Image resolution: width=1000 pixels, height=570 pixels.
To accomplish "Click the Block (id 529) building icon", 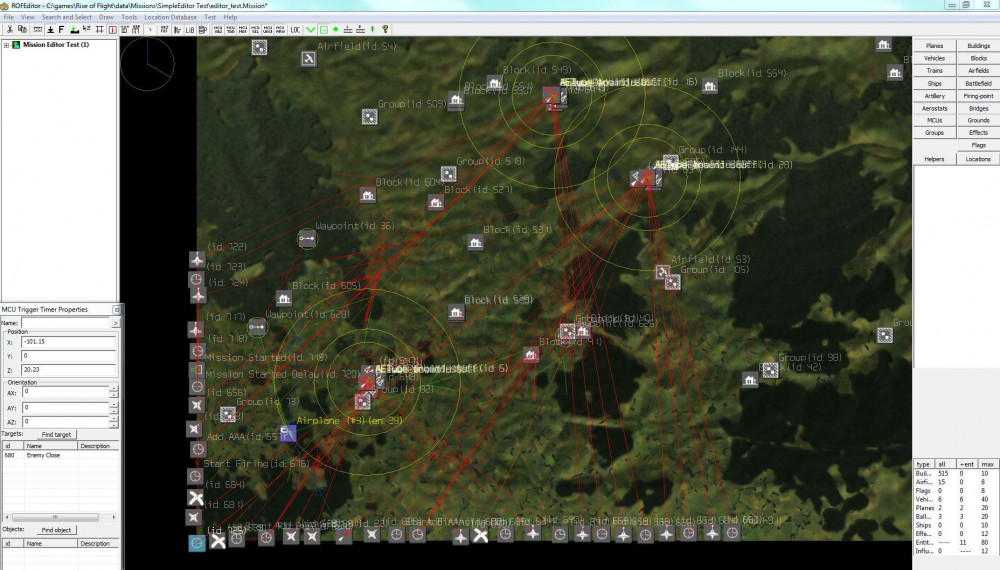I will (x=457, y=313).
